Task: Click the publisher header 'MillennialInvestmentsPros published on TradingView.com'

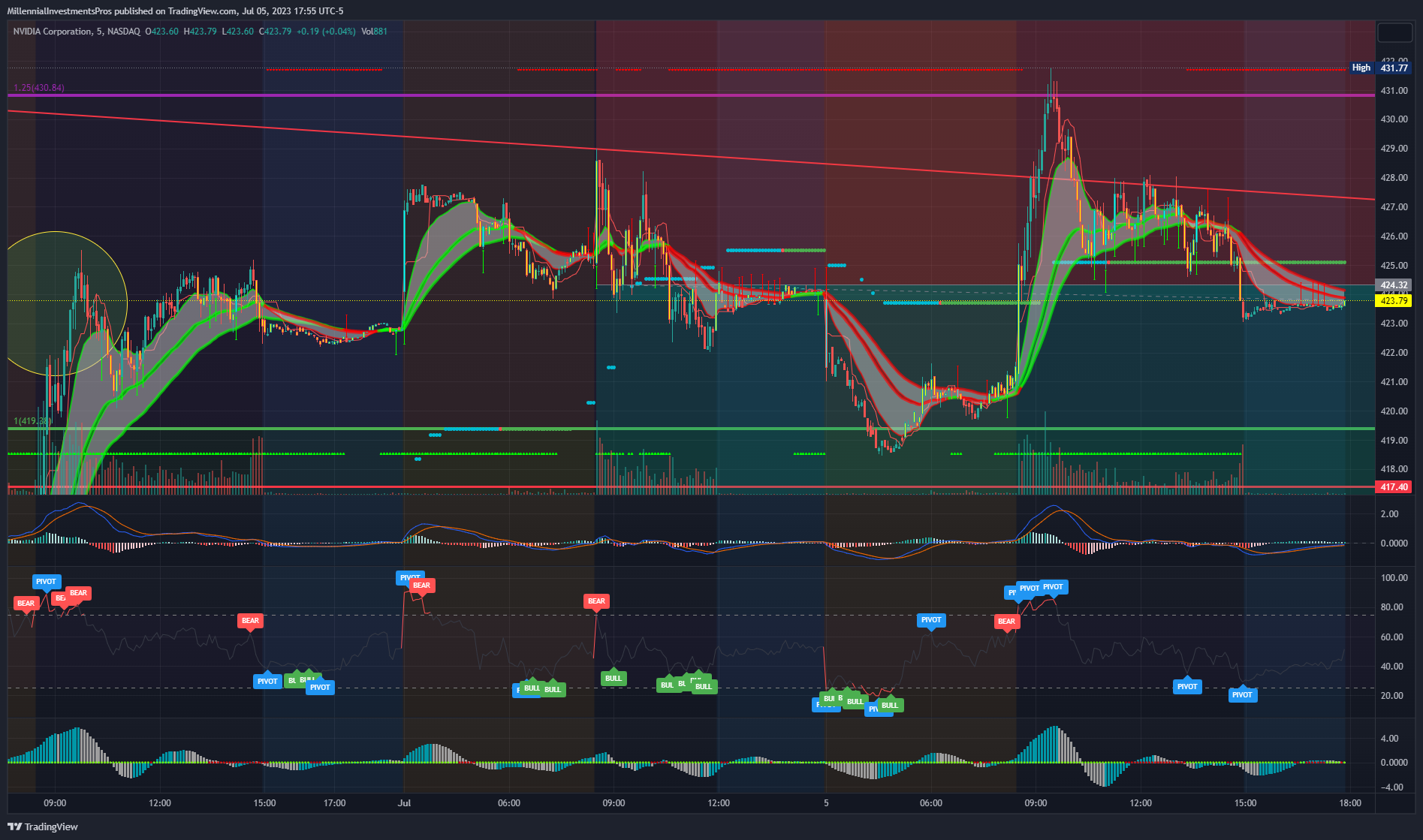Action: pos(122,11)
